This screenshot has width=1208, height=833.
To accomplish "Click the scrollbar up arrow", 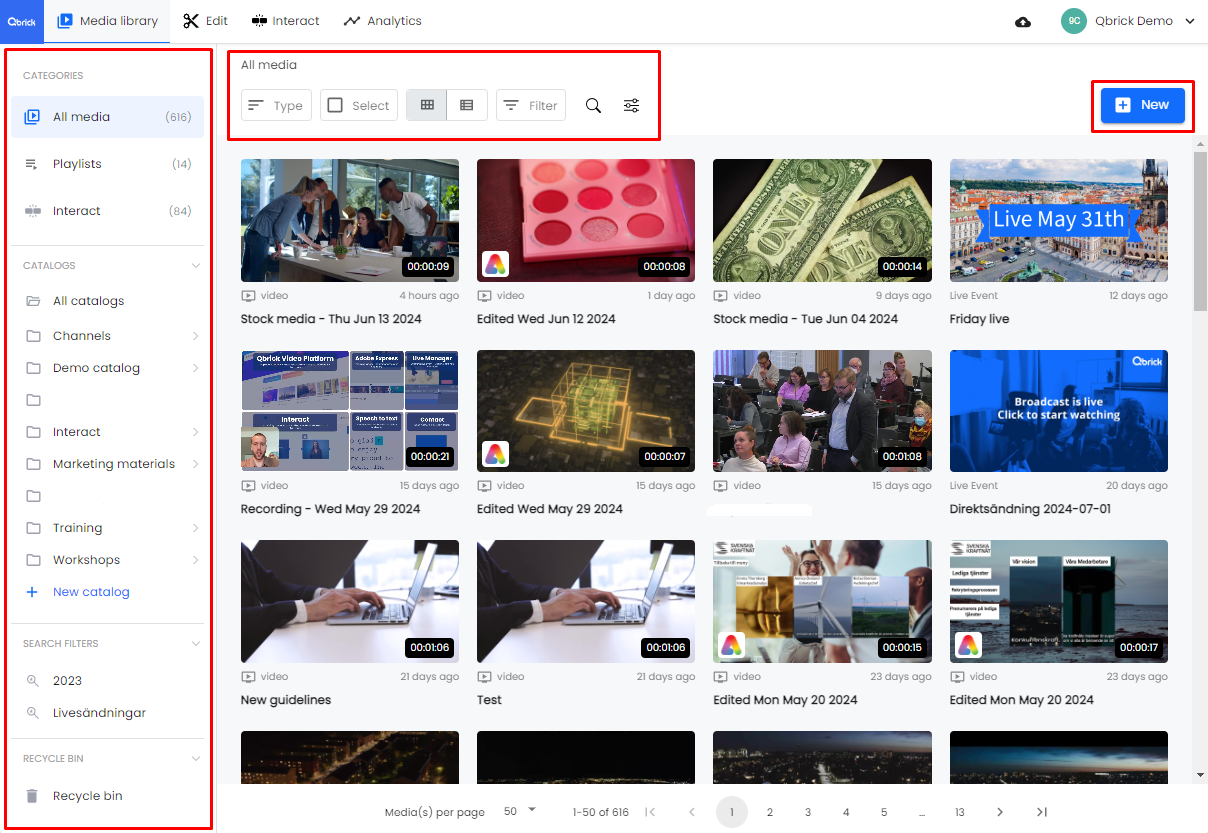I will [1201, 145].
